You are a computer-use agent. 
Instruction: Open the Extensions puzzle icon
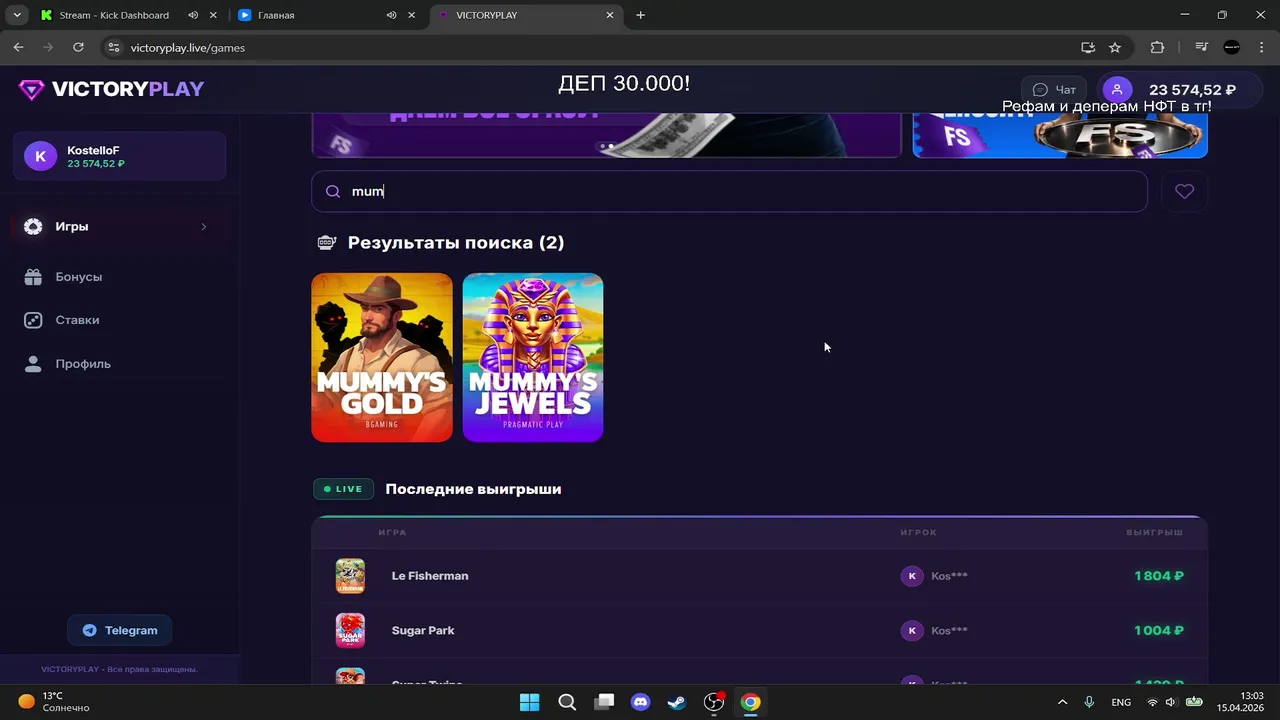pos(1158,47)
